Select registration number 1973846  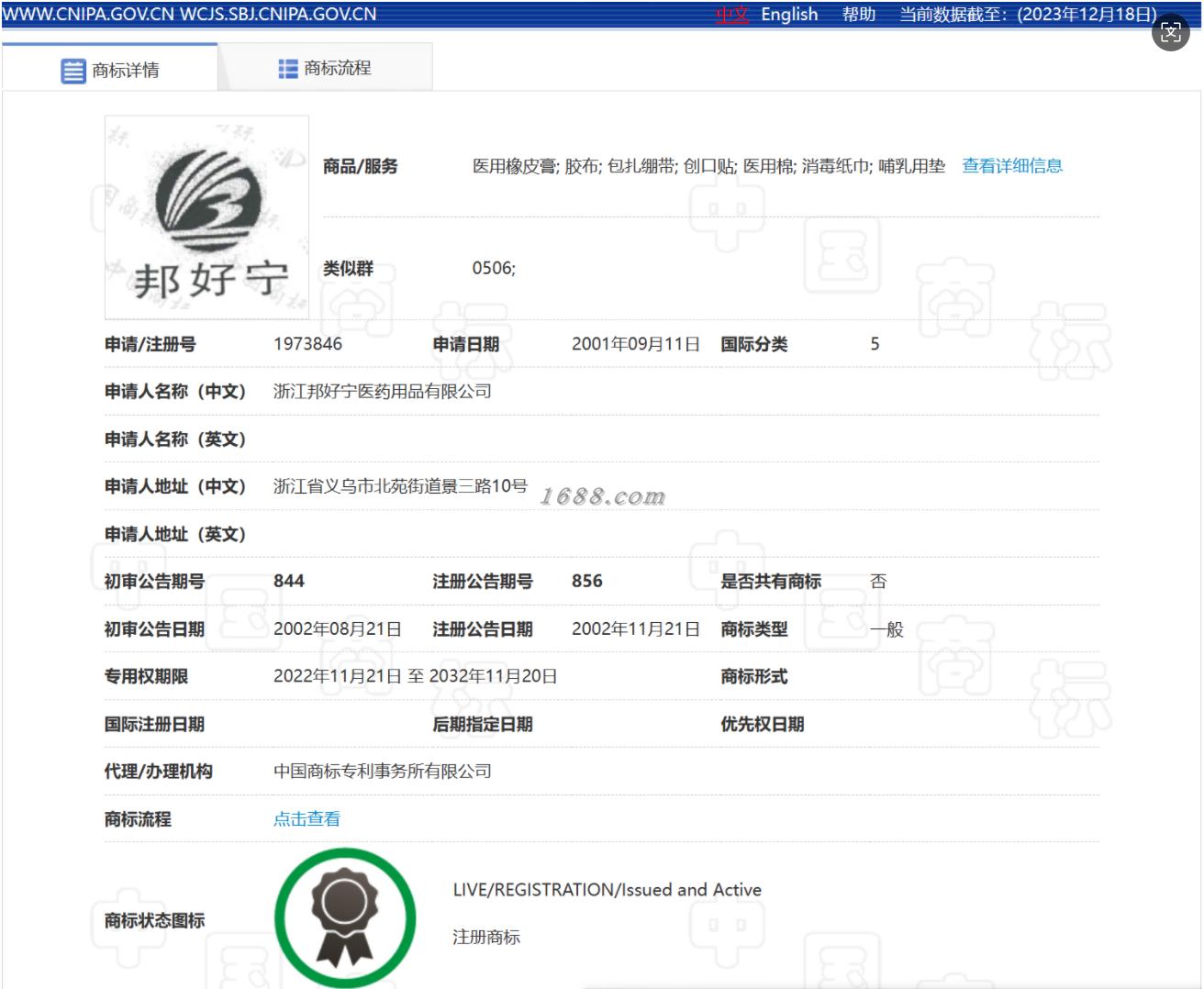click(307, 344)
